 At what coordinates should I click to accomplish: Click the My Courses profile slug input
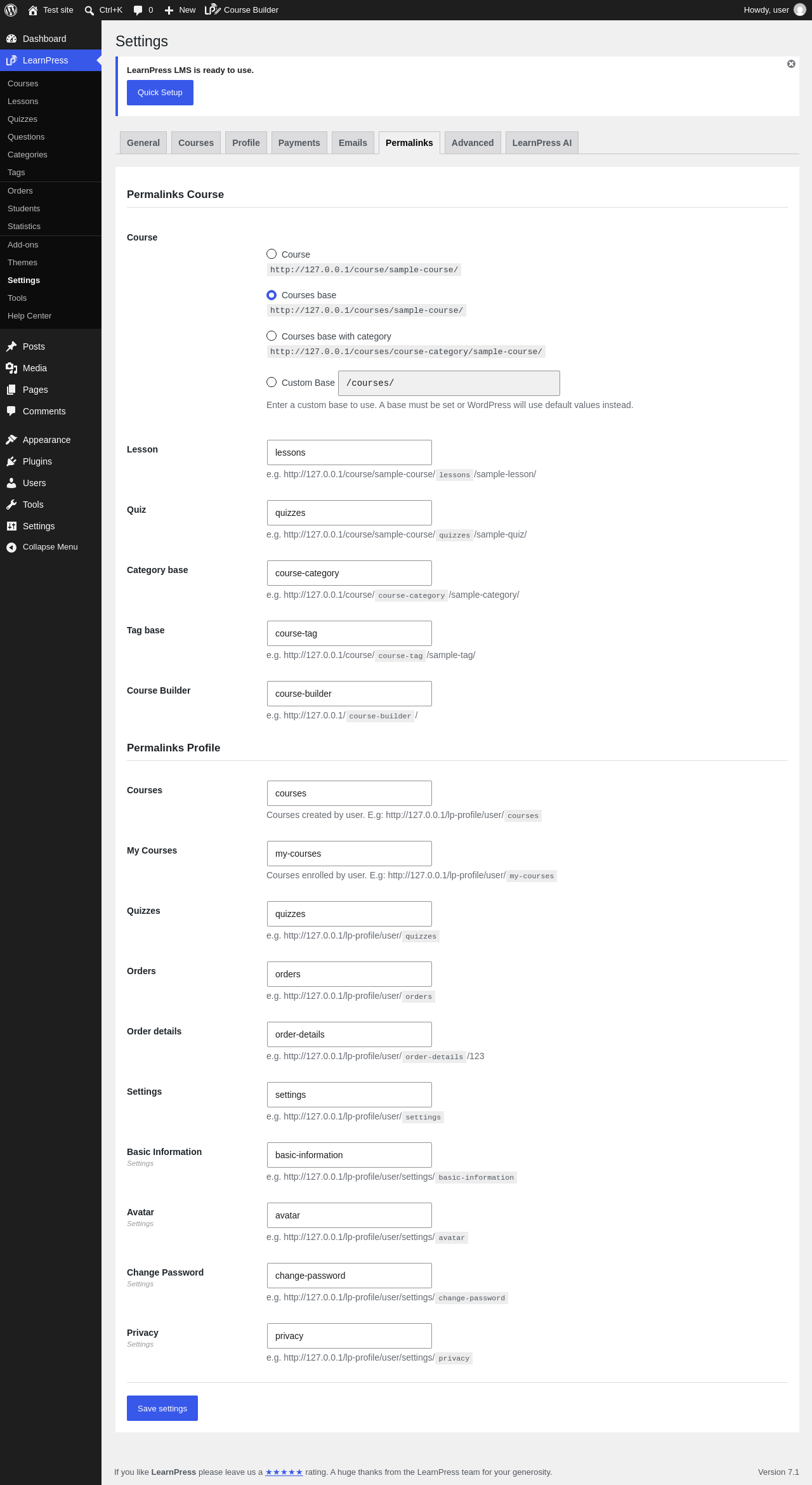point(350,854)
